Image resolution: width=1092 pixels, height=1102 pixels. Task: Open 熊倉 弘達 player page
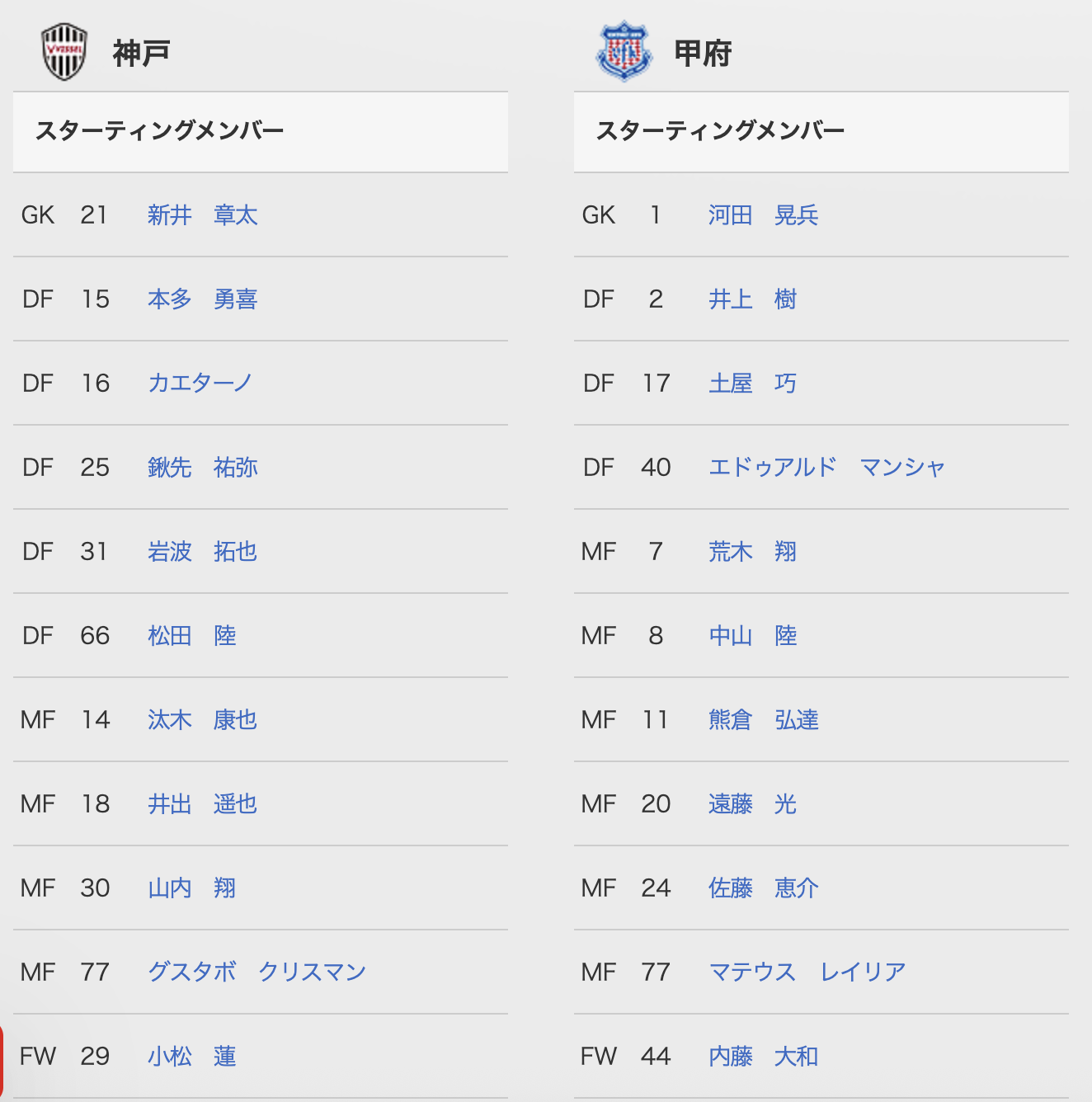764,720
